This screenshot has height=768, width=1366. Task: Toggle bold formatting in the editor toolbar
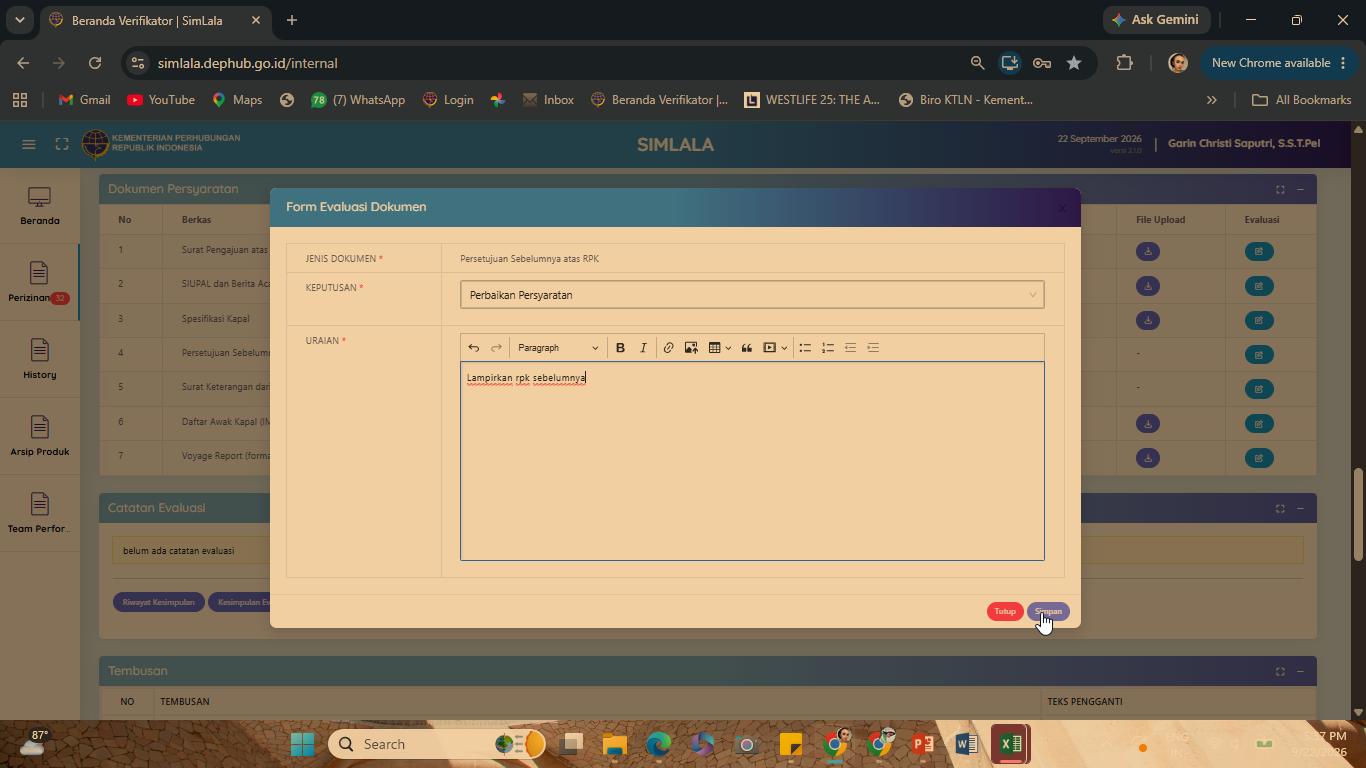tap(620, 348)
